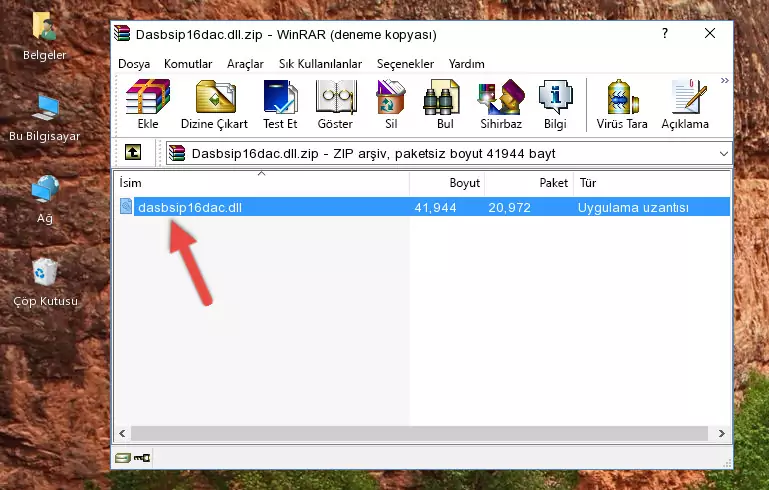Click the drive icon in status bar
Screen dimensions: 769x490
coord(123,458)
